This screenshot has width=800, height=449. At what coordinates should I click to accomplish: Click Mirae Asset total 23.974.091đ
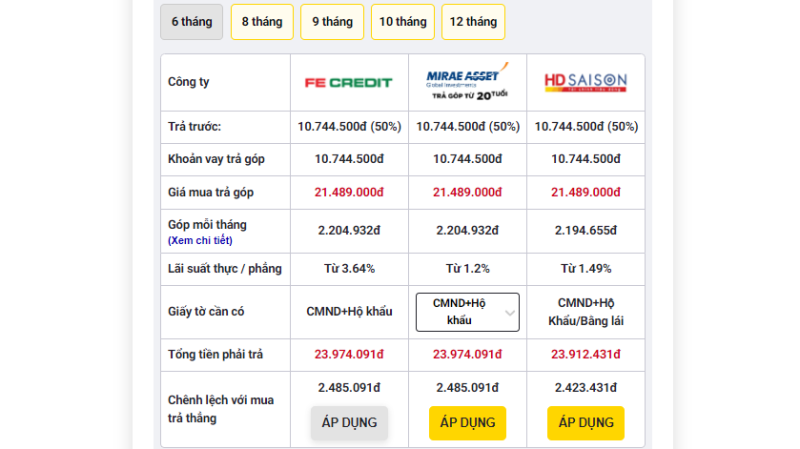click(467, 355)
